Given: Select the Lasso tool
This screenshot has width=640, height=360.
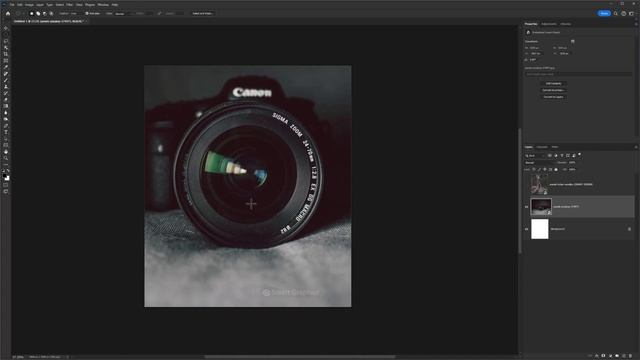Looking at the screenshot, I should tap(6, 41).
